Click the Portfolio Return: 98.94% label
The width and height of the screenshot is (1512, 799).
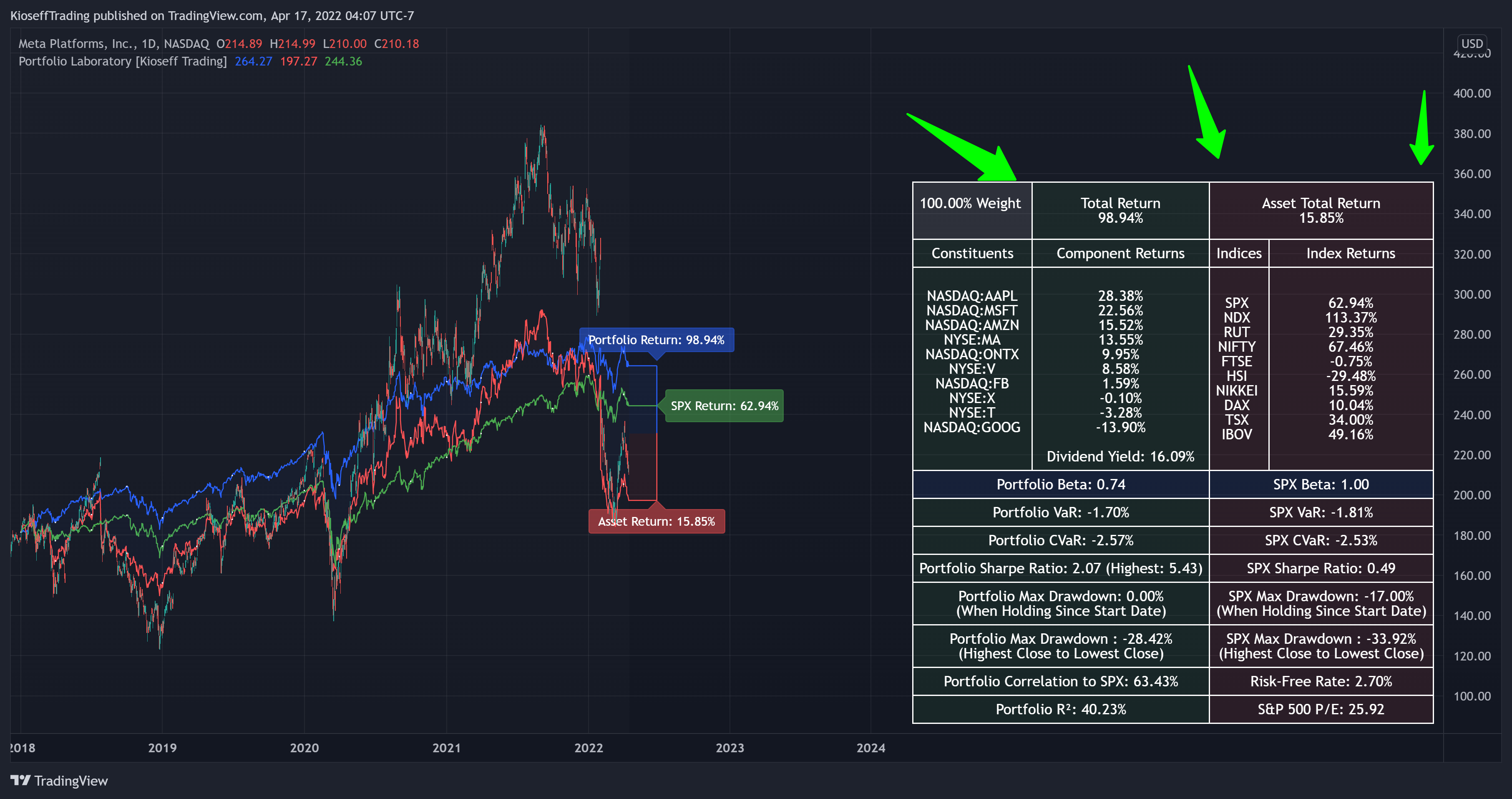[656, 340]
